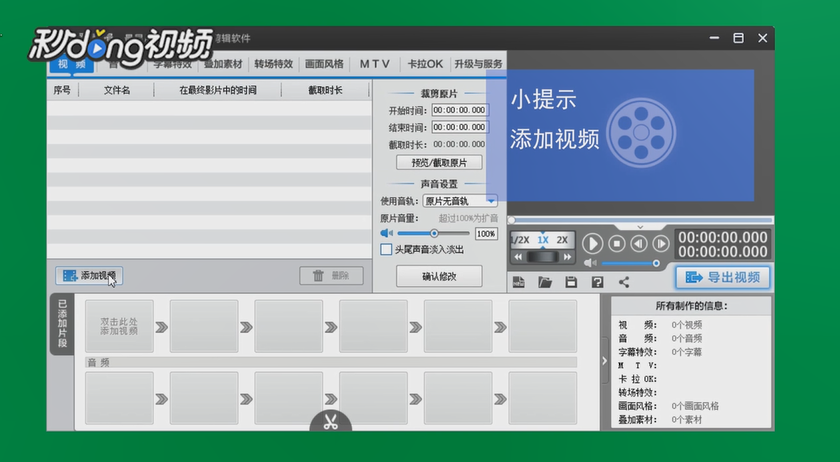Open the 升级与服务 tab

(x=478, y=64)
